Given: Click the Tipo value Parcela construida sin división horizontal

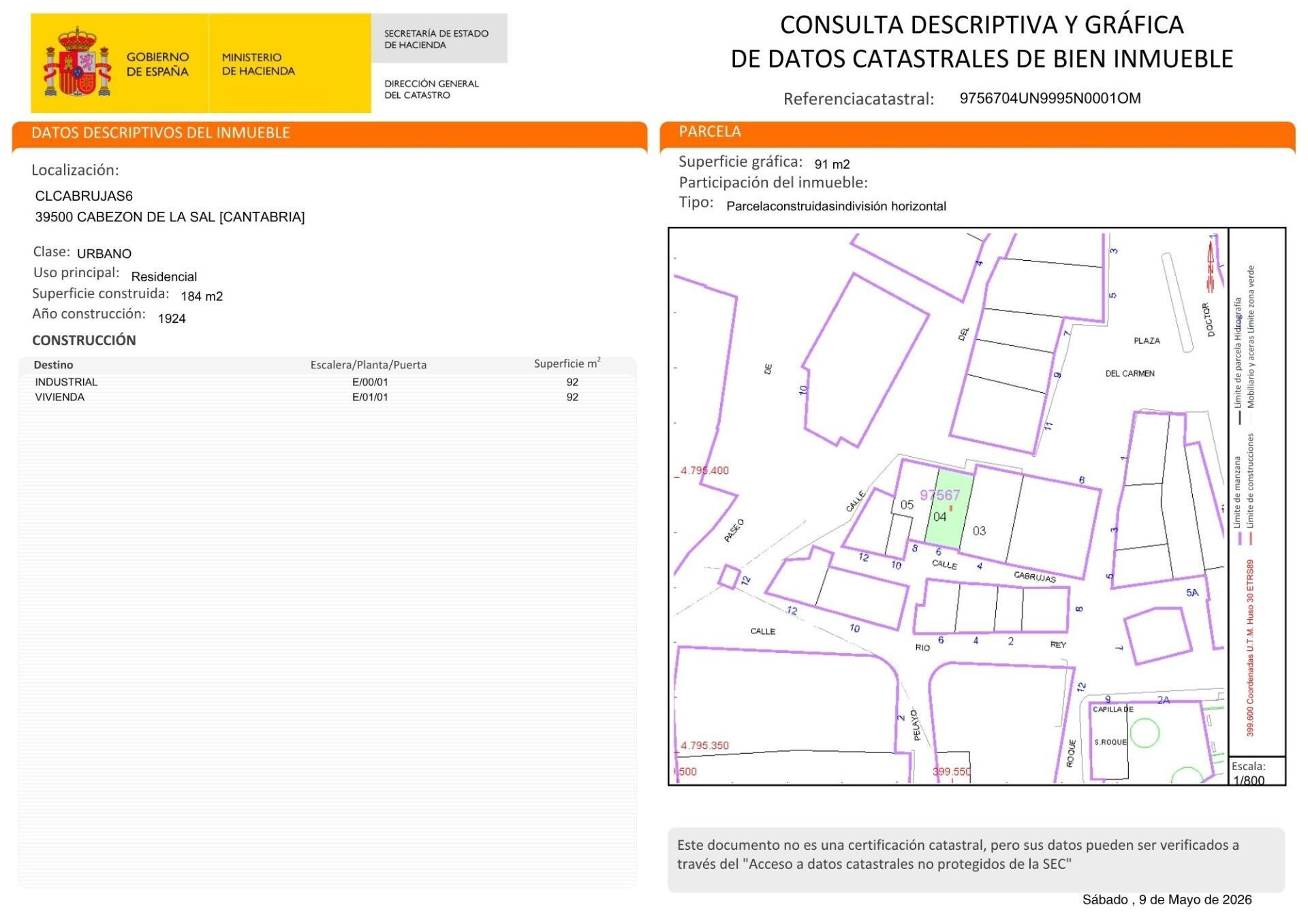Looking at the screenshot, I should click(836, 206).
